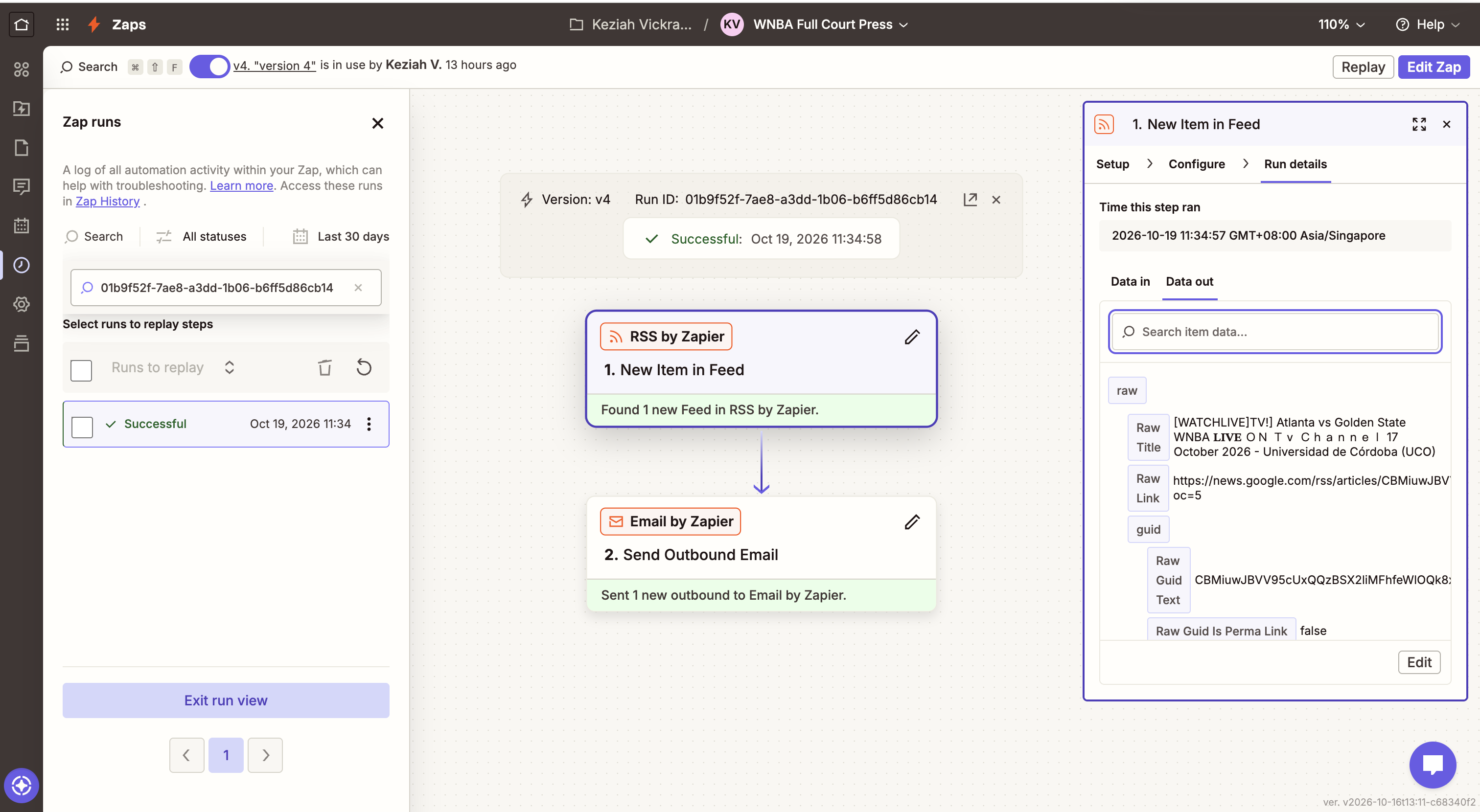
Task: Switch to the Configure tab
Action: (1197, 164)
